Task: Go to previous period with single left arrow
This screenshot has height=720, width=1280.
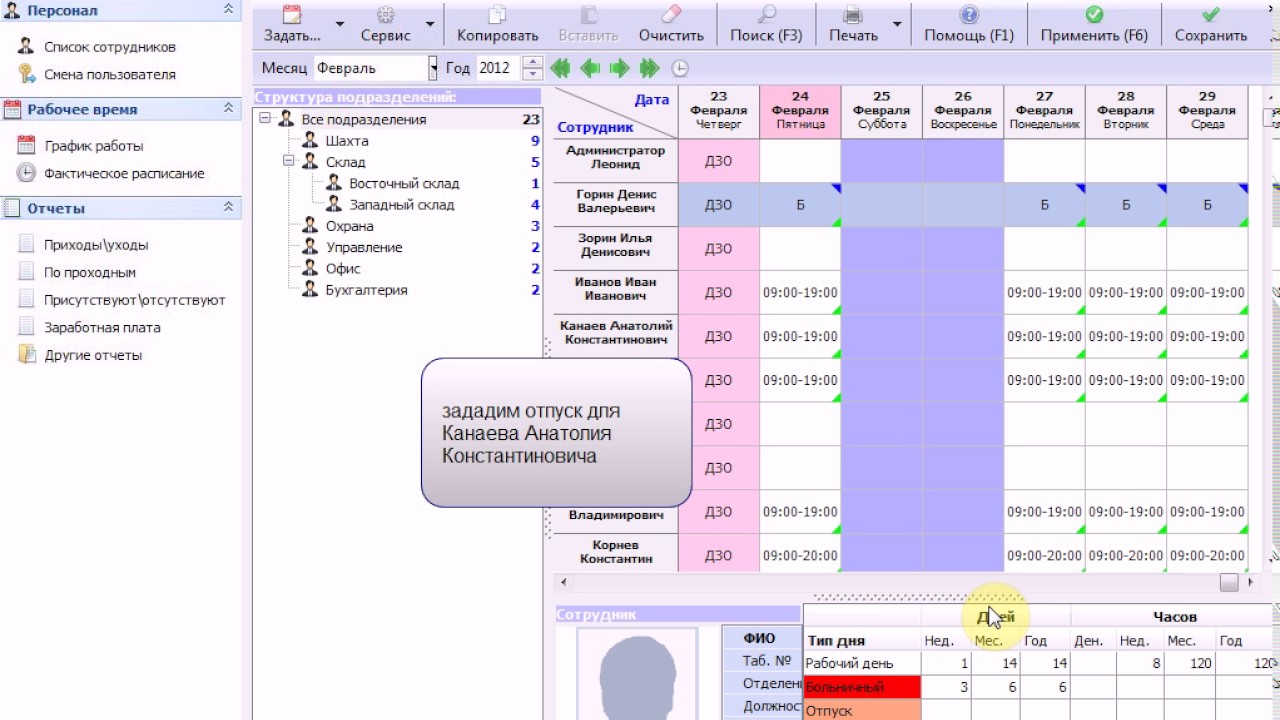Action: pyautogui.click(x=590, y=68)
